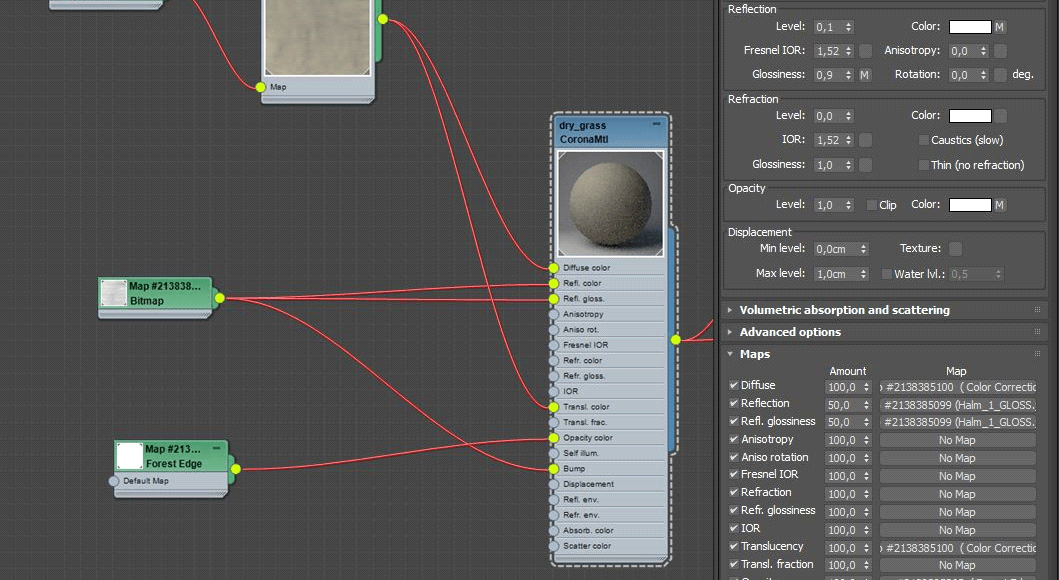This screenshot has width=1059, height=580.
Task: Click the Displacement Texture map slot button
Action: click(x=955, y=249)
